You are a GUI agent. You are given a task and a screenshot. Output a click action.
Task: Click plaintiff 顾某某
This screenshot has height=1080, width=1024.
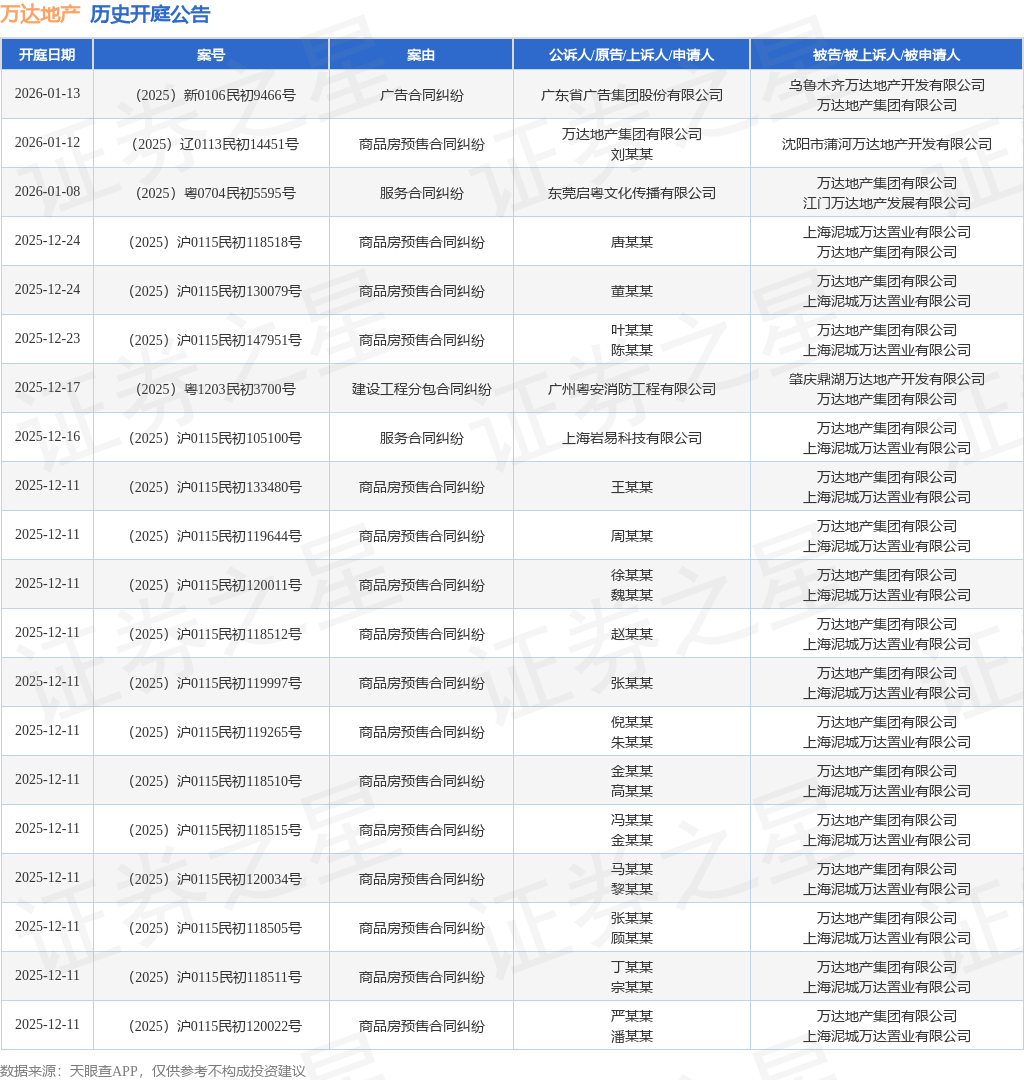pos(631,937)
